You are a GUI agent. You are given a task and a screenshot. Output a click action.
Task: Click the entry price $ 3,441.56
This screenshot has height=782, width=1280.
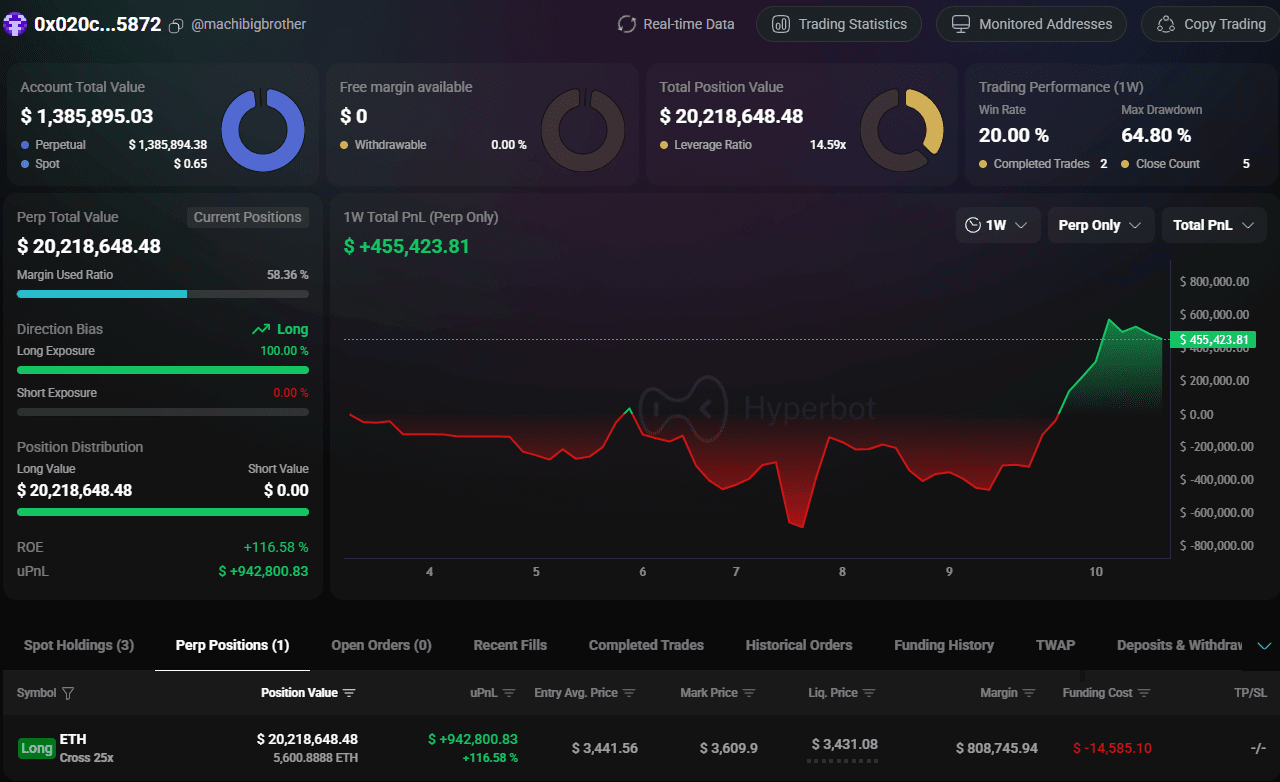(605, 748)
